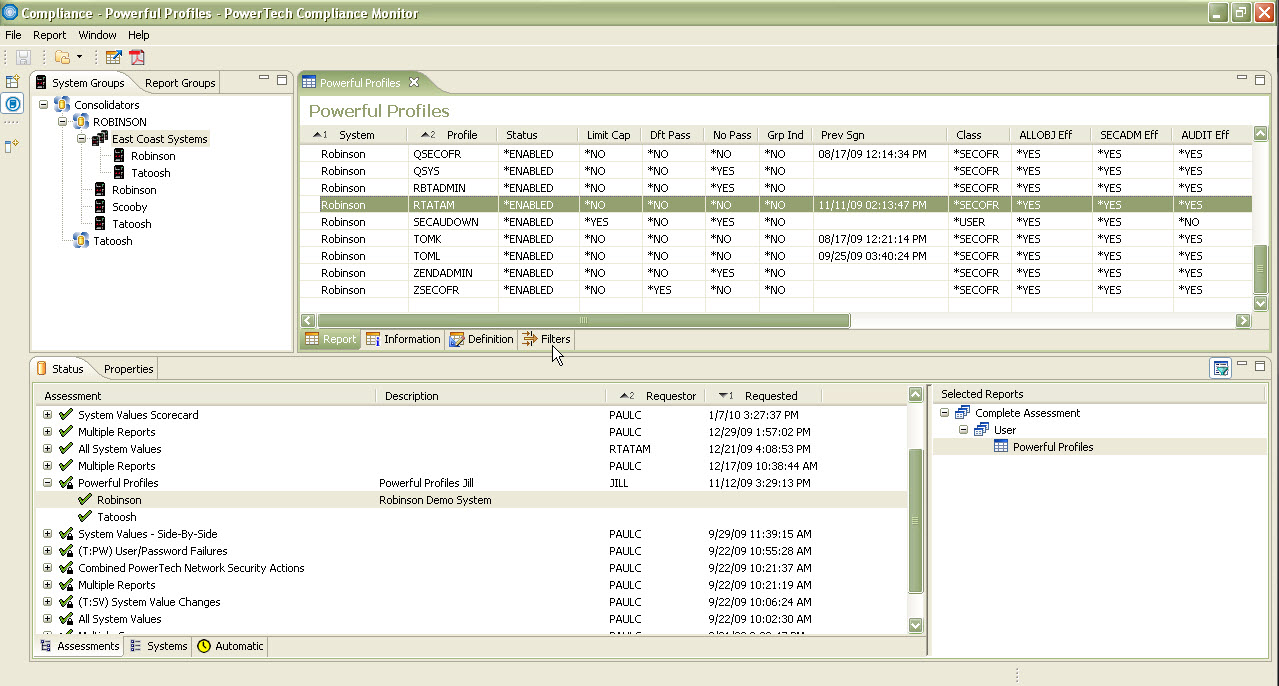Image resolution: width=1279 pixels, height=686 pixels.
Task: Open the Definition tab below the report
Action: coord(481,339)
